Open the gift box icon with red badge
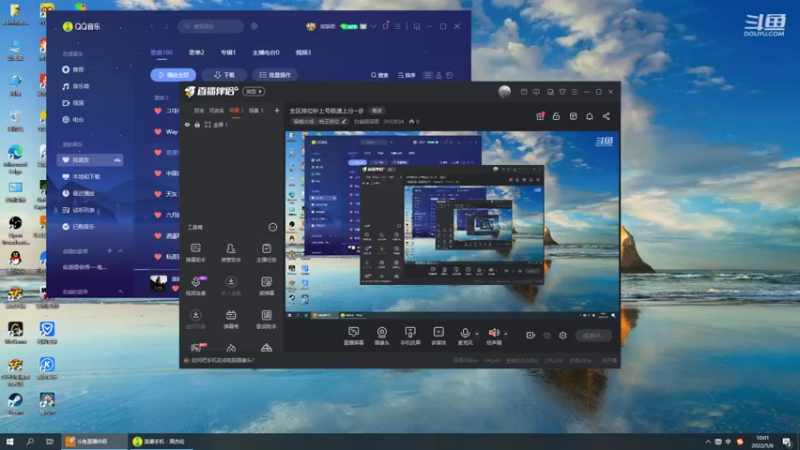The image size is (800, 450). pyautogui.click(x=540, y=116)
